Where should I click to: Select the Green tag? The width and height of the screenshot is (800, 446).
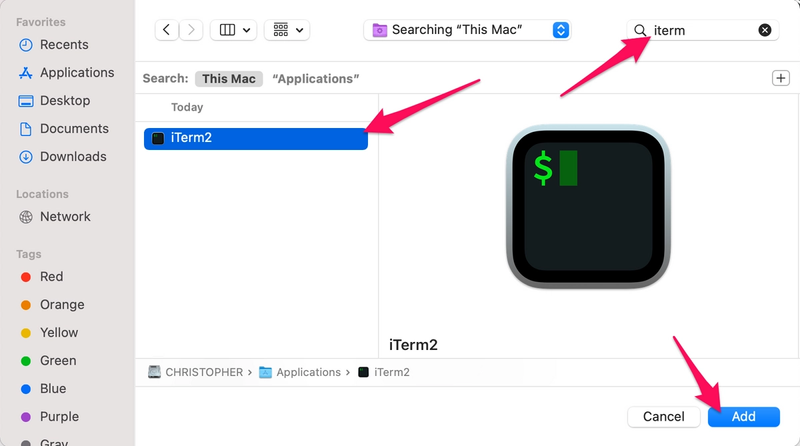[58, 361]
